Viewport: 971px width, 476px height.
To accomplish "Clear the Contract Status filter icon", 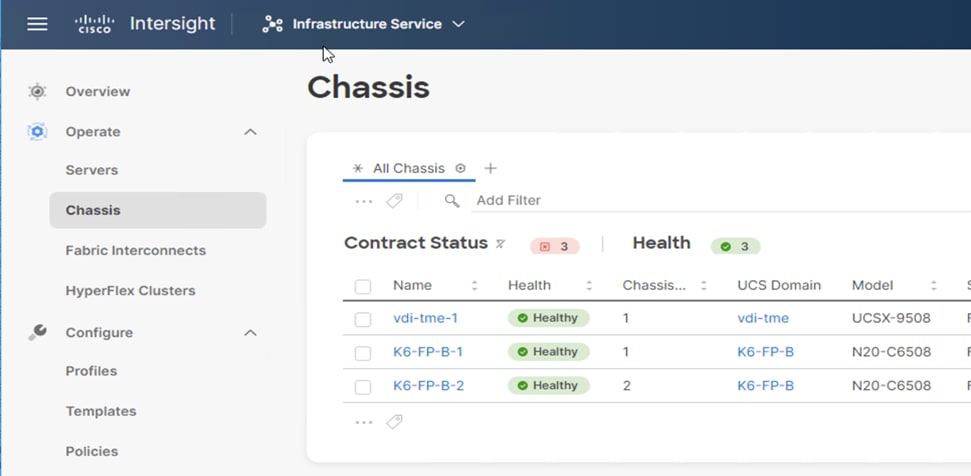I will click(500, 244).
